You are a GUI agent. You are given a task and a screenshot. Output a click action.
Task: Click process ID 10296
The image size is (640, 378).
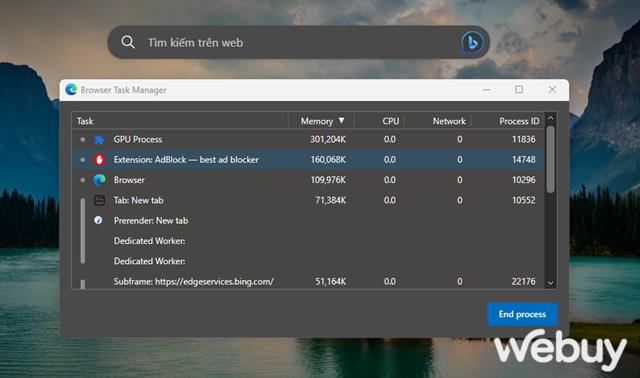coord(524,180)
